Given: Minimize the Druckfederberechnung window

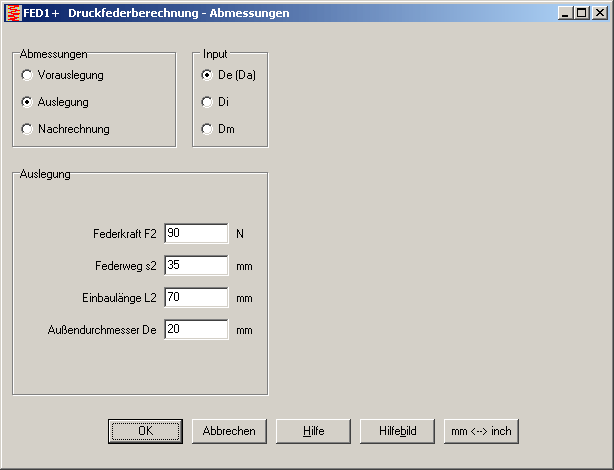Looking at the screenshot, I should [x=566, y=13].
